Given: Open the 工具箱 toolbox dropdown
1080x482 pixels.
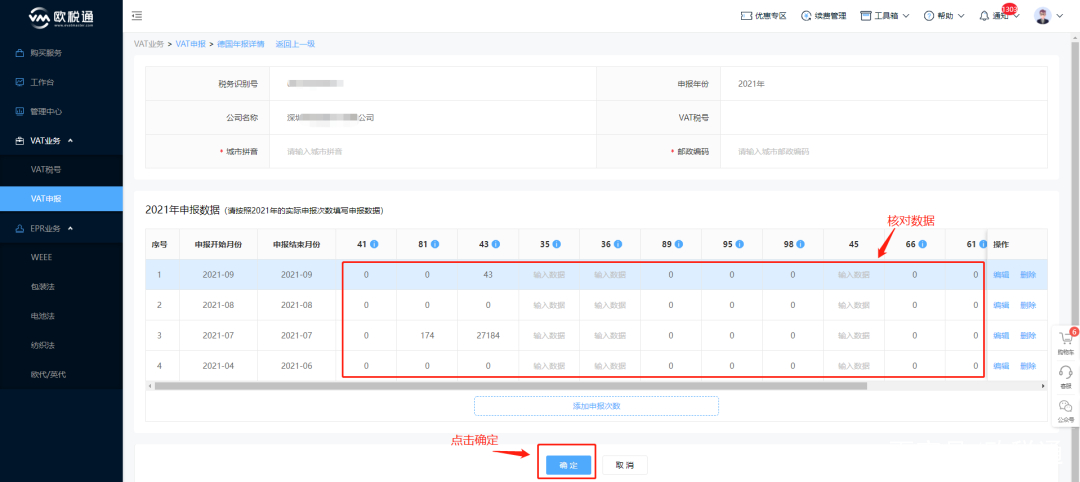Looking at the screenshot, I should 885,16.
